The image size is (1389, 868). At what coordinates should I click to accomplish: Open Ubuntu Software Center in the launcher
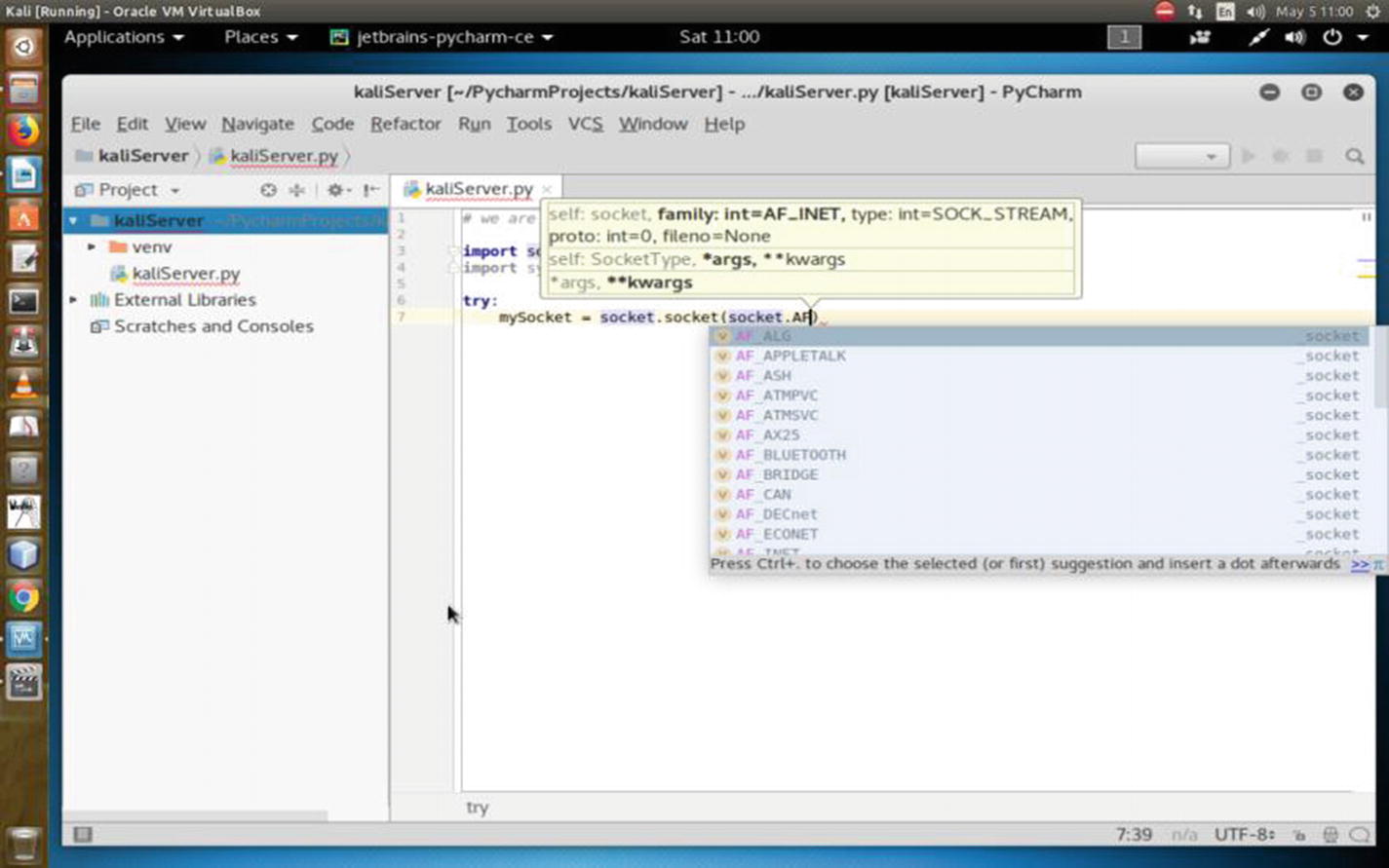point(23,217)
